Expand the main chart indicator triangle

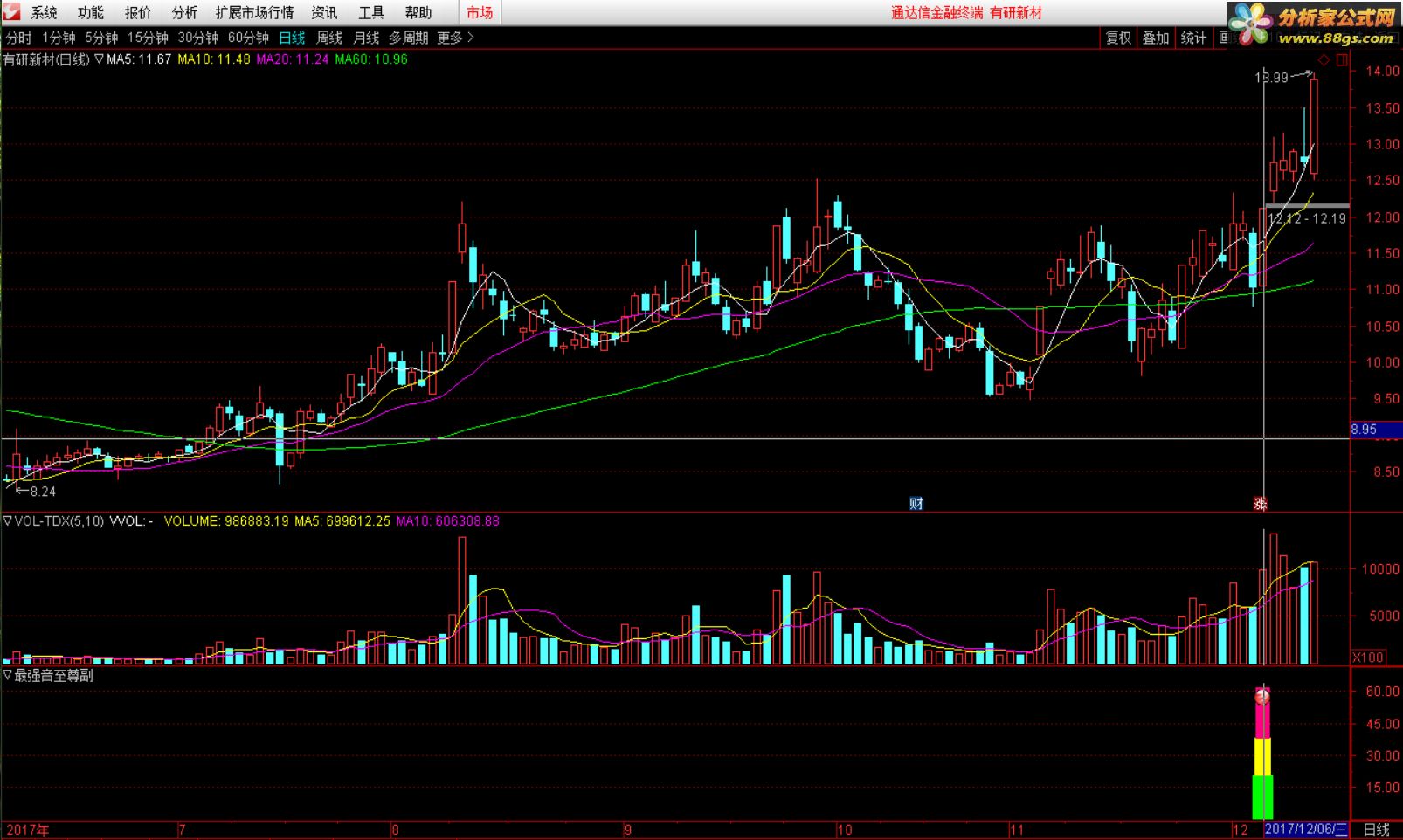pos(99,59)
